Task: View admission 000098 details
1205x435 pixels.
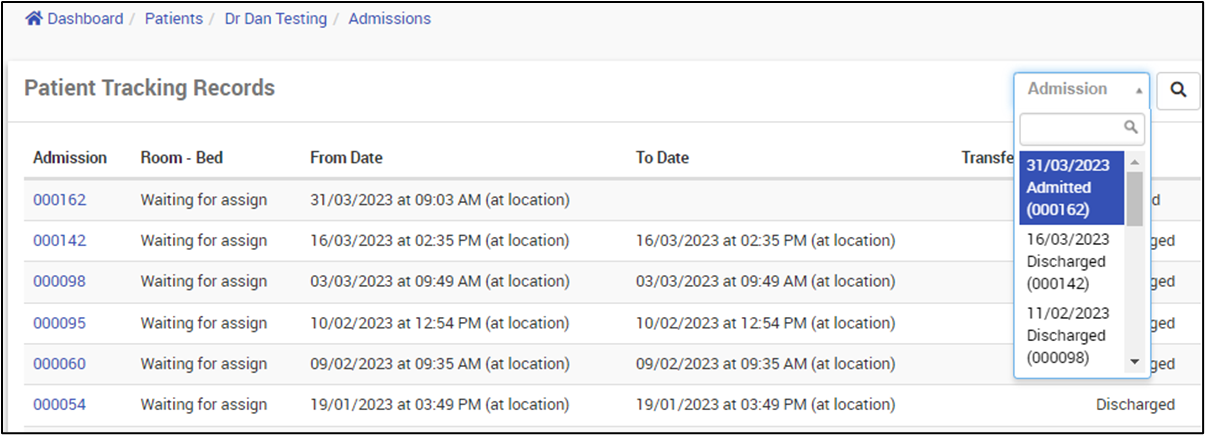Action: [60, 282]
